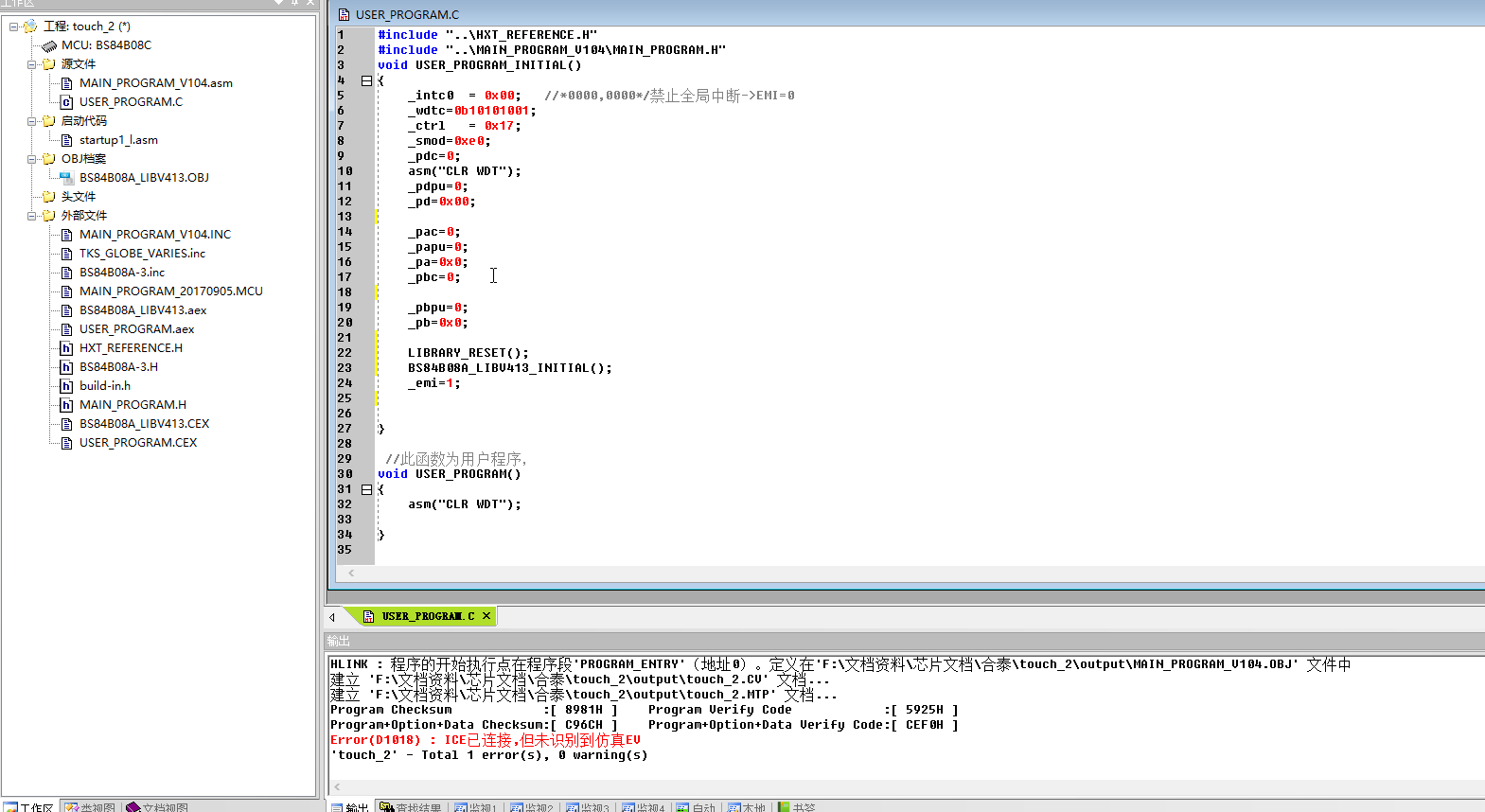
Task: Click the 'touch_2' - Total 1 error(s) line
Action: pyautogui.click(x=489, y=755)
